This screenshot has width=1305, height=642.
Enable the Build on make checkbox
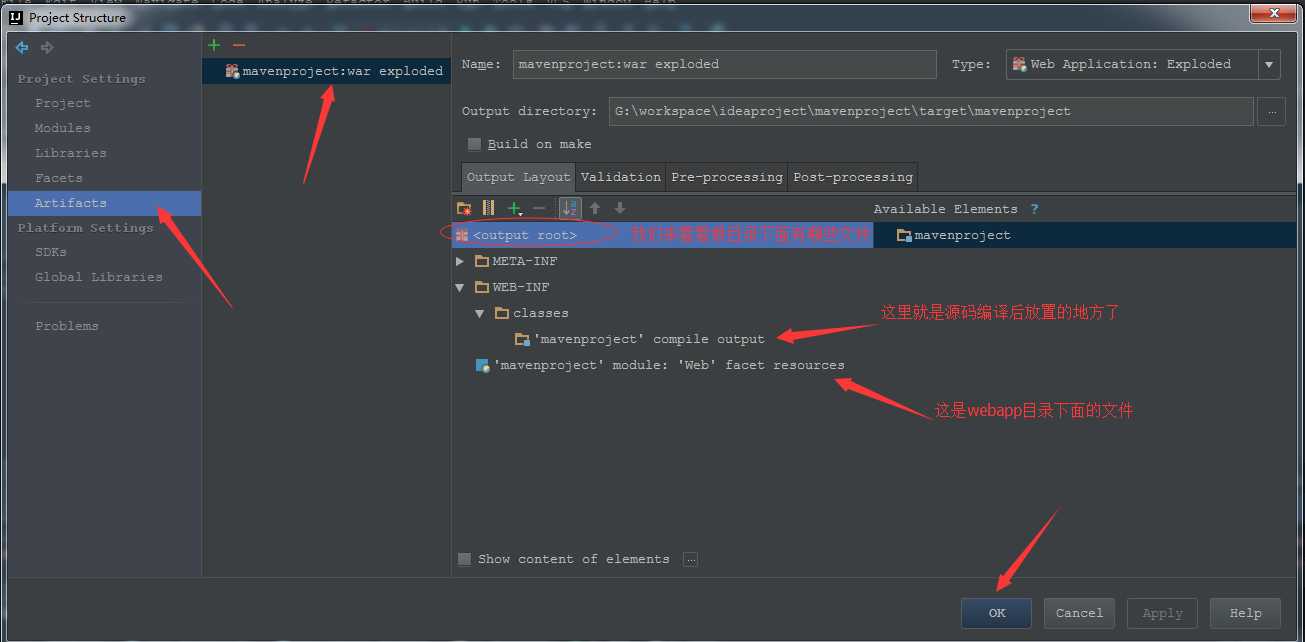474,144
